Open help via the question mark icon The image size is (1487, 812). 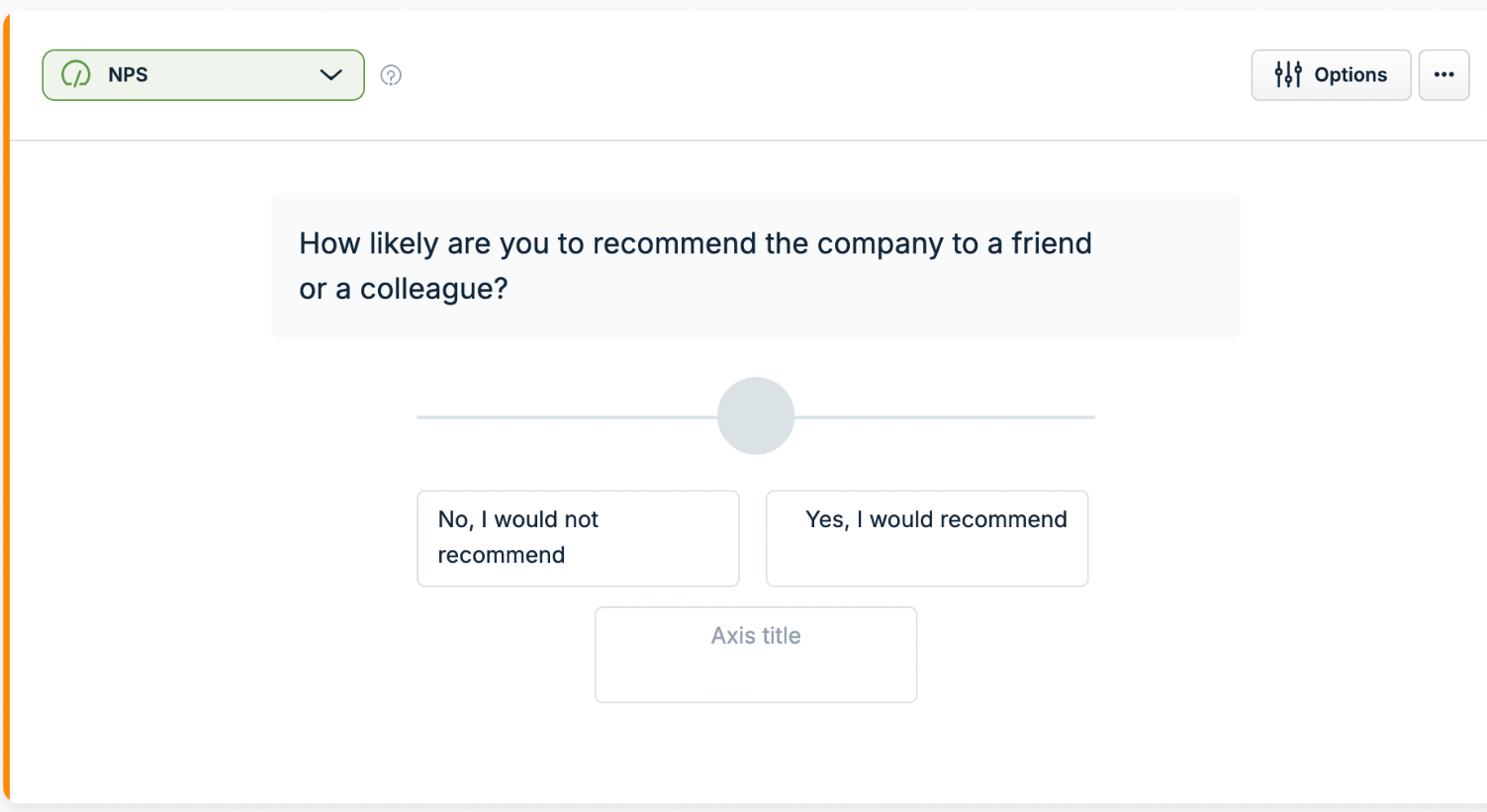tap(391, 75)
